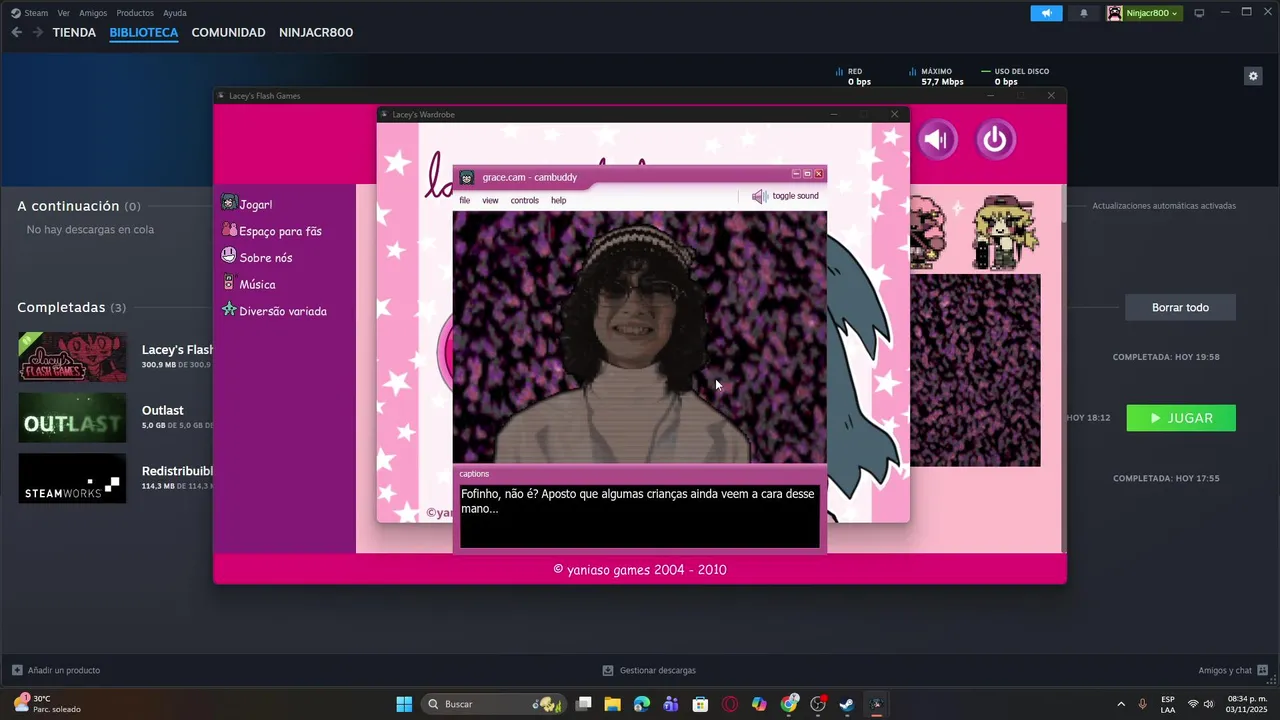
Task: Click the captions text box
Action: (640, 516)
